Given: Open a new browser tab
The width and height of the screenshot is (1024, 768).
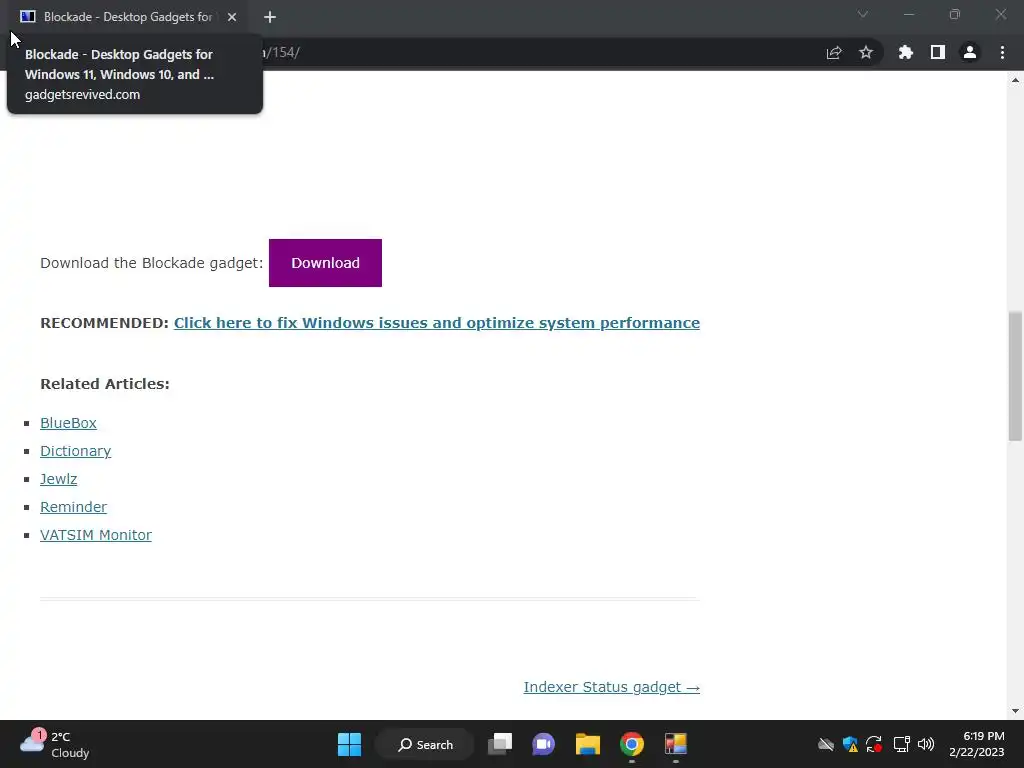Looking at the screenshot, I should 270,17.
